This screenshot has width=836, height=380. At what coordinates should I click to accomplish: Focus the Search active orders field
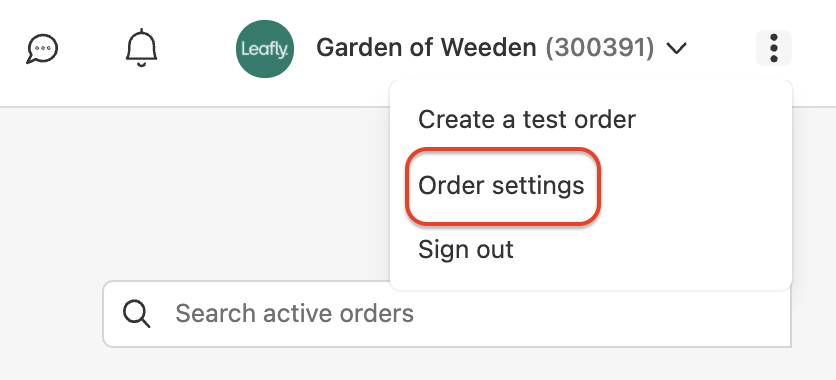pyautogui.click(x=447, y=314)
